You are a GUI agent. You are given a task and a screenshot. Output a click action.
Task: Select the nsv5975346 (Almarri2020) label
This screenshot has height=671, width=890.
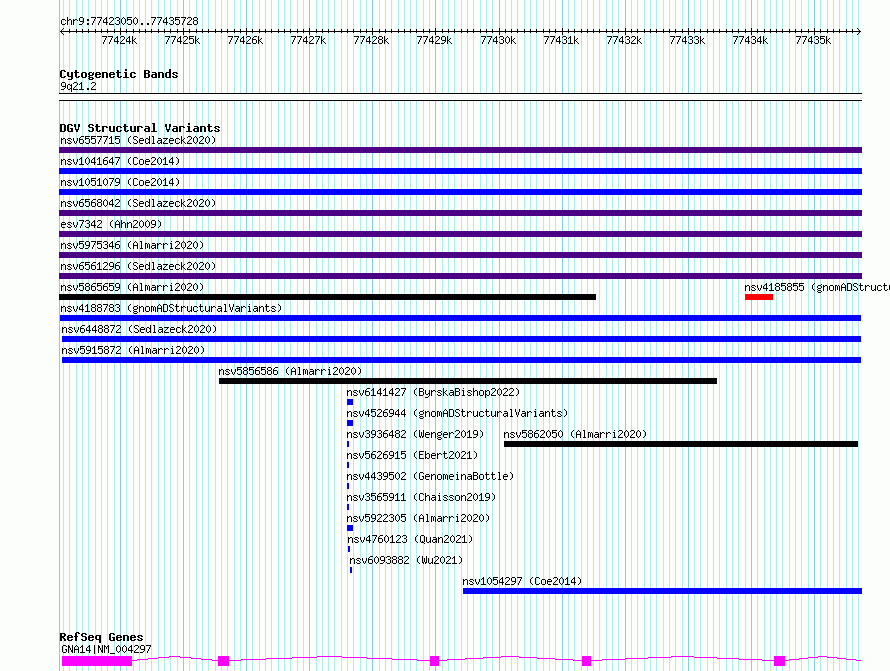[x=132, y=245]
